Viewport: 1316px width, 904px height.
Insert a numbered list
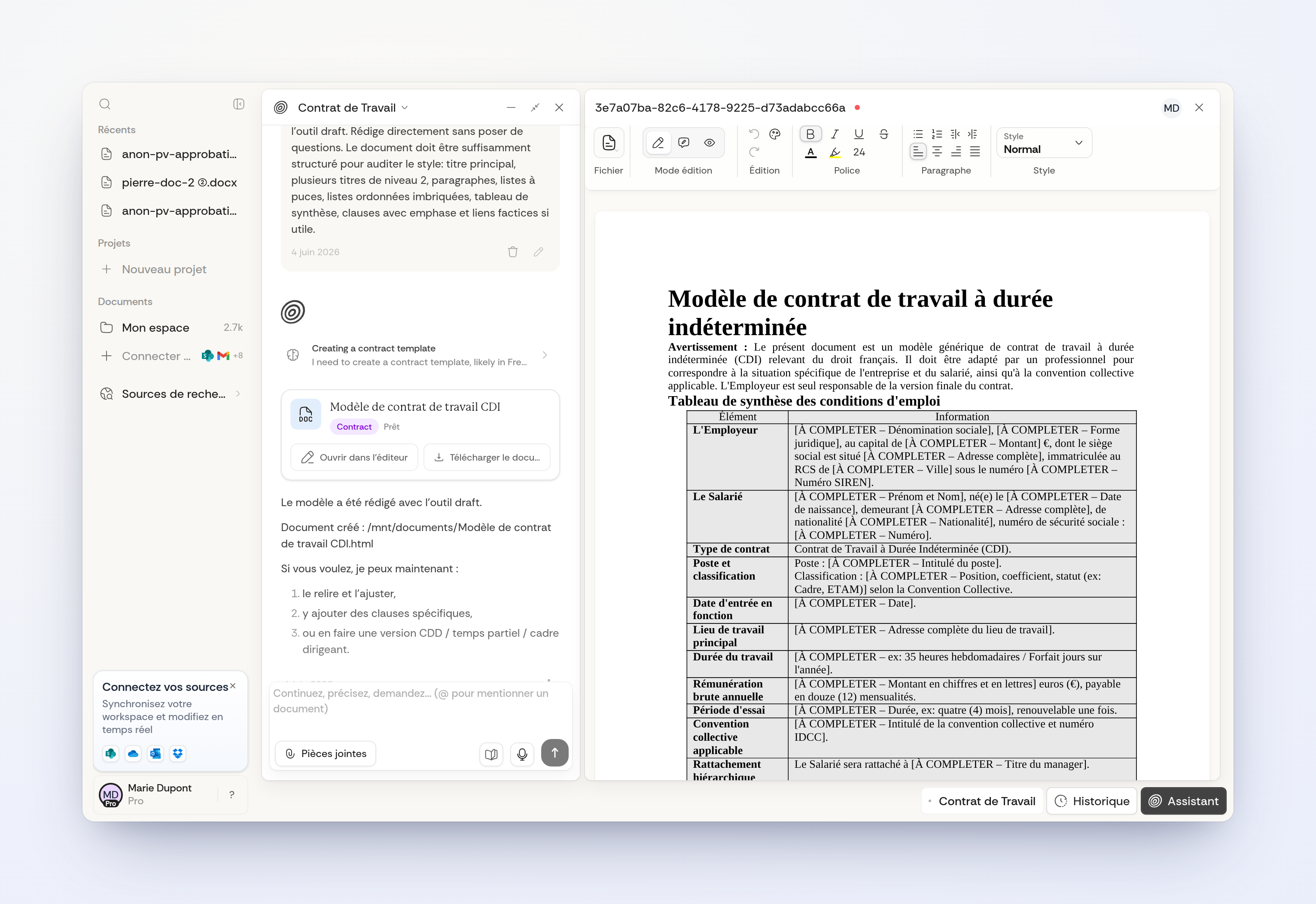coord(937,134)
